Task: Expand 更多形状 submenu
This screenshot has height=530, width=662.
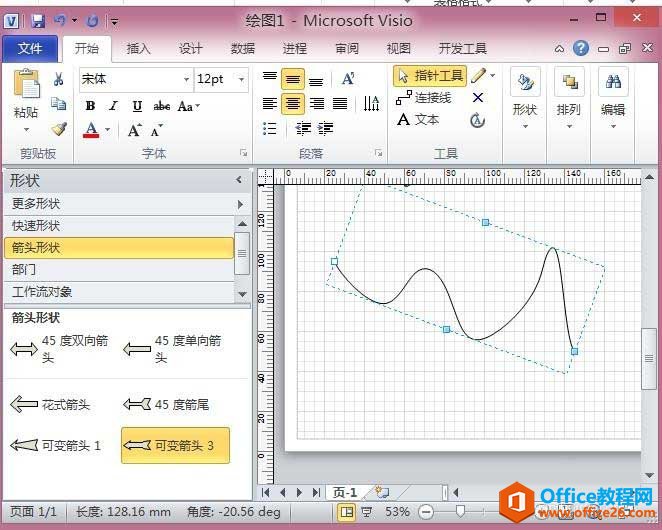Action: (x=126, y=204)
